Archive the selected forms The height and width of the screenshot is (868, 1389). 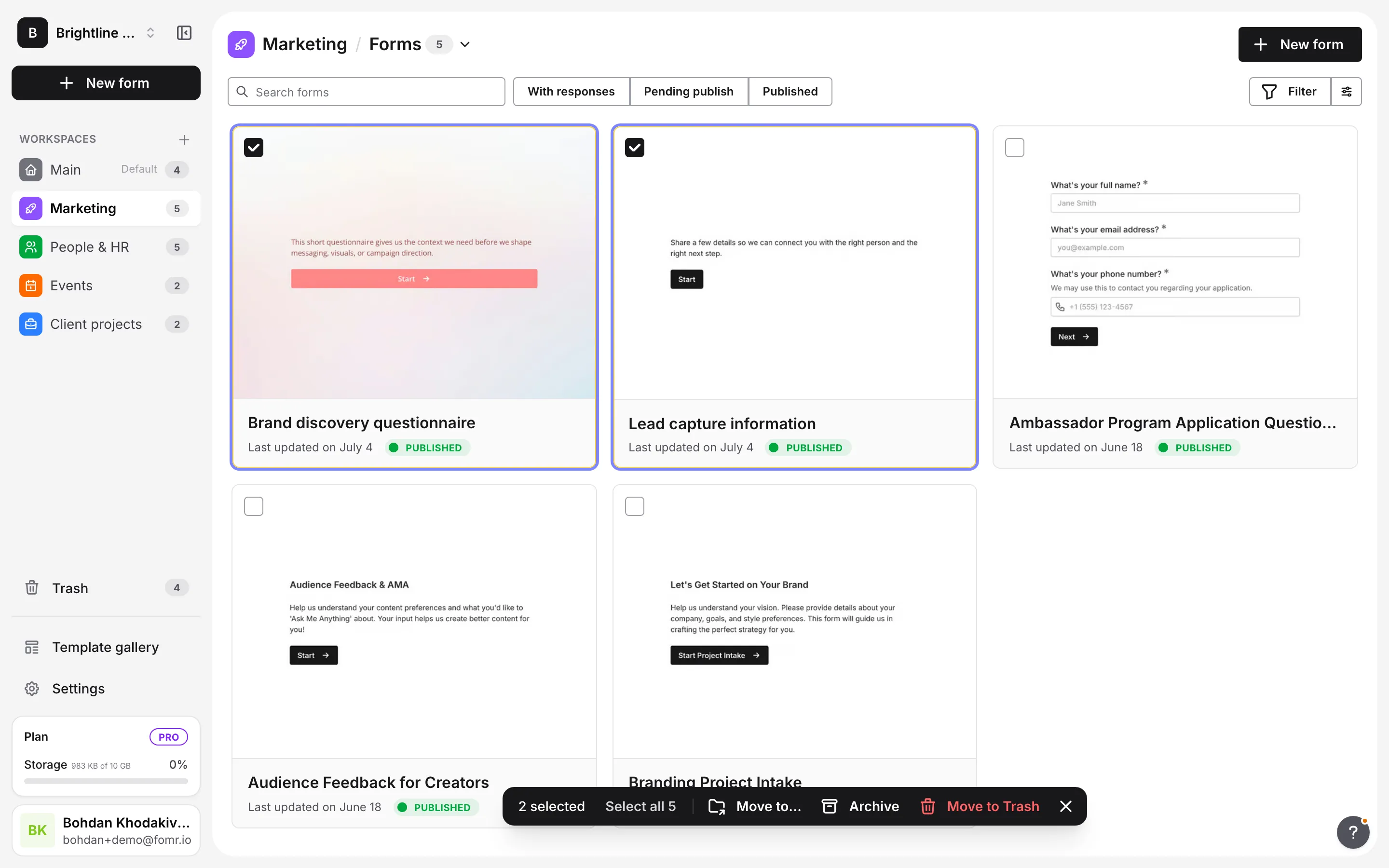point(860,806)
